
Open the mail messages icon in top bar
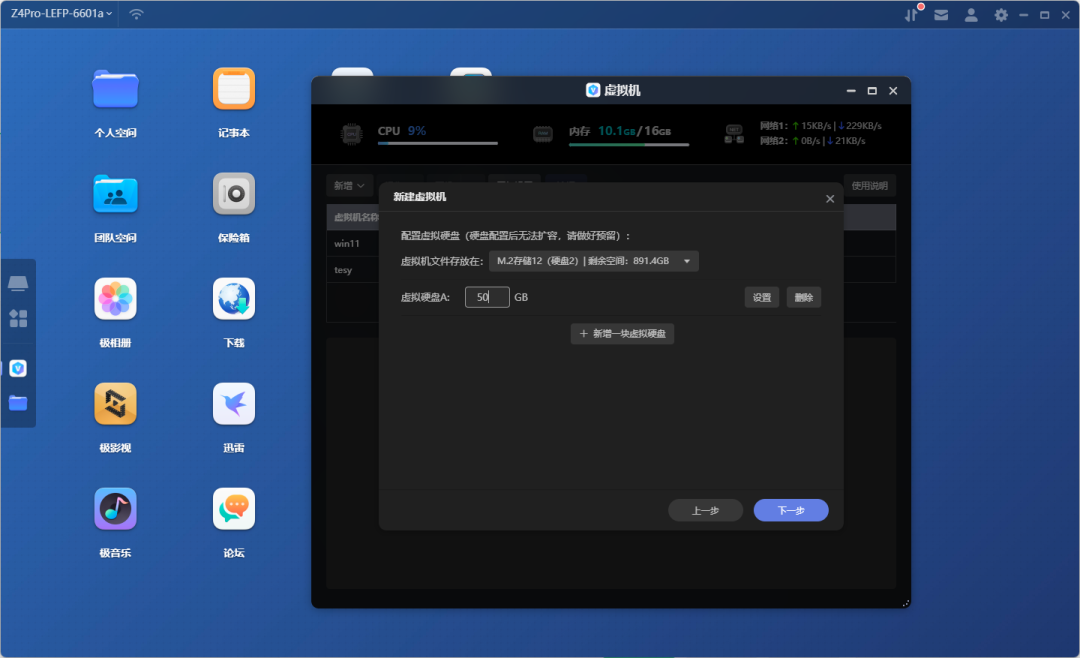[x=941, y=14]
